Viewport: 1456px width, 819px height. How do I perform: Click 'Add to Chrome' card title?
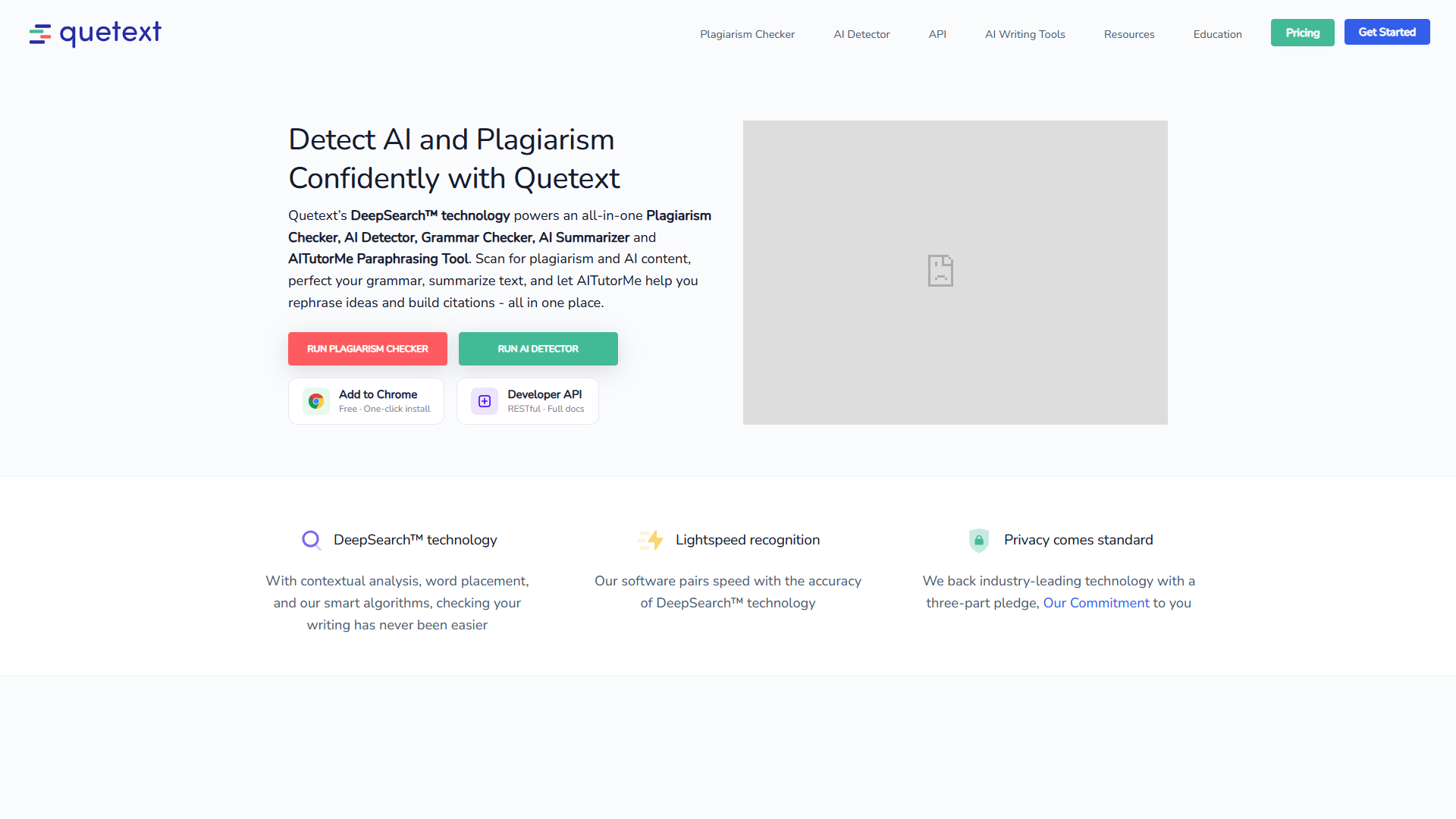coord(378,394)
